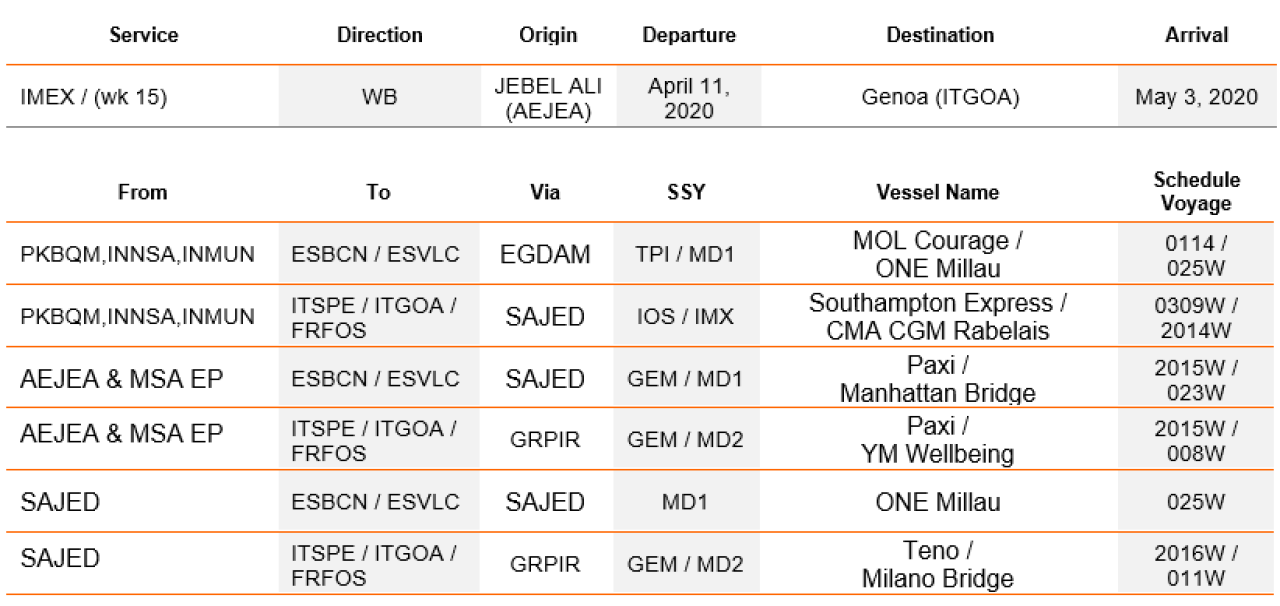
Task: Click the 0114 / 025W voyage cell
Action: pos(1196,255)
